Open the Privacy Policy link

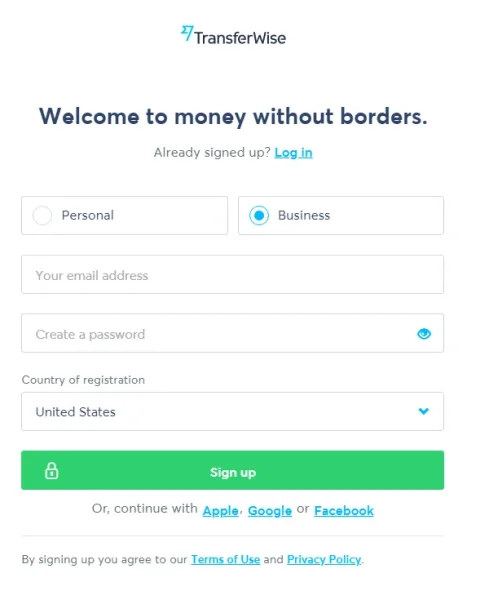click(x=324, y=559)
